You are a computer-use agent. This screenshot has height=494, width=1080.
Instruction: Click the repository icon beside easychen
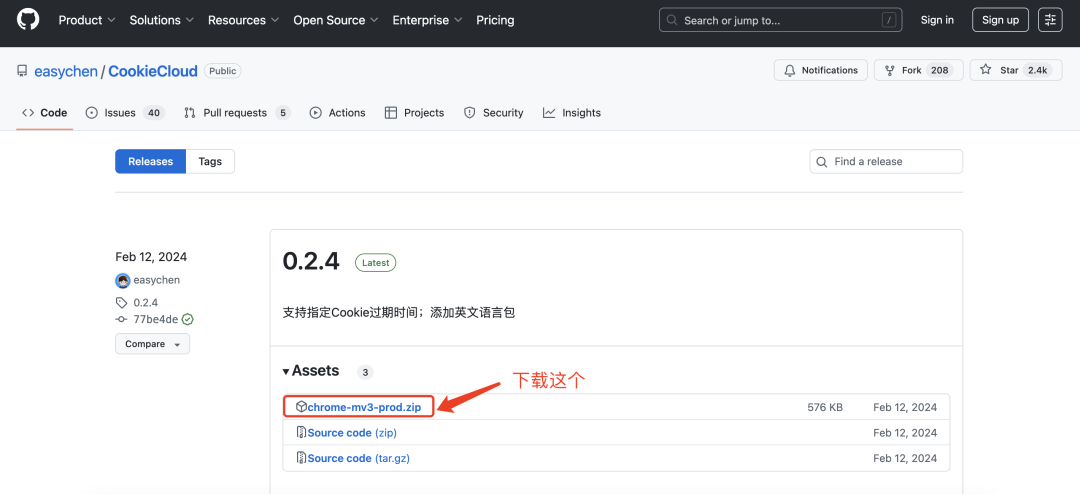point(22,71)
